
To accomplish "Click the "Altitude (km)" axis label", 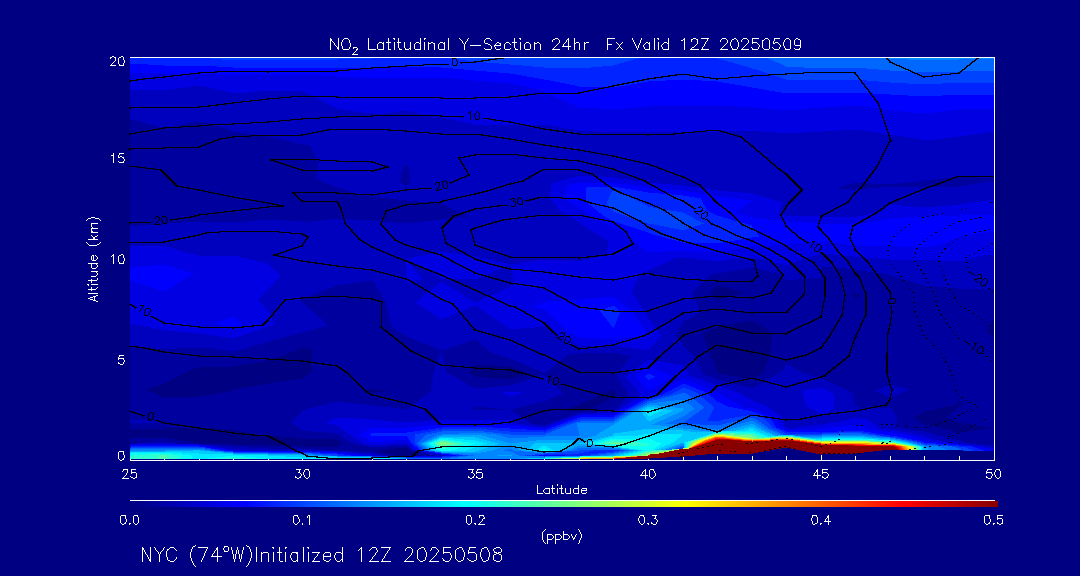I will (93, 257).
